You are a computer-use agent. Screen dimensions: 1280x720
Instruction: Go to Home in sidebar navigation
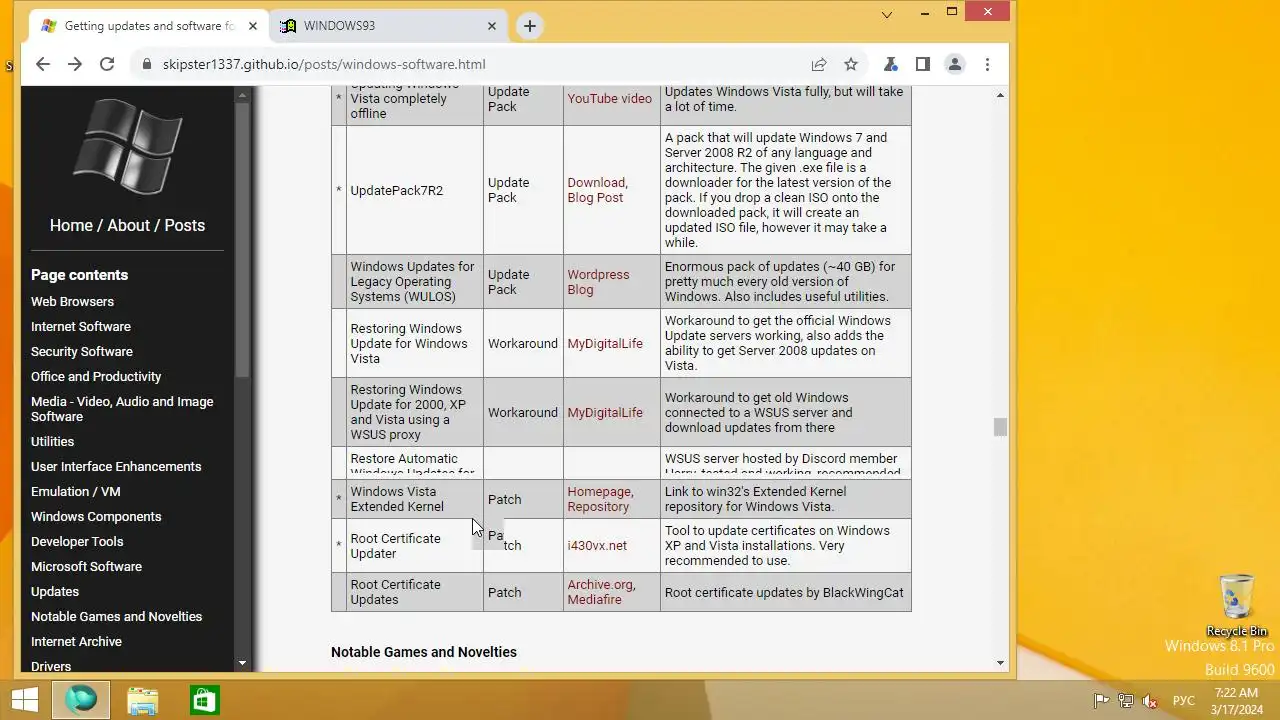click(71, 225)
